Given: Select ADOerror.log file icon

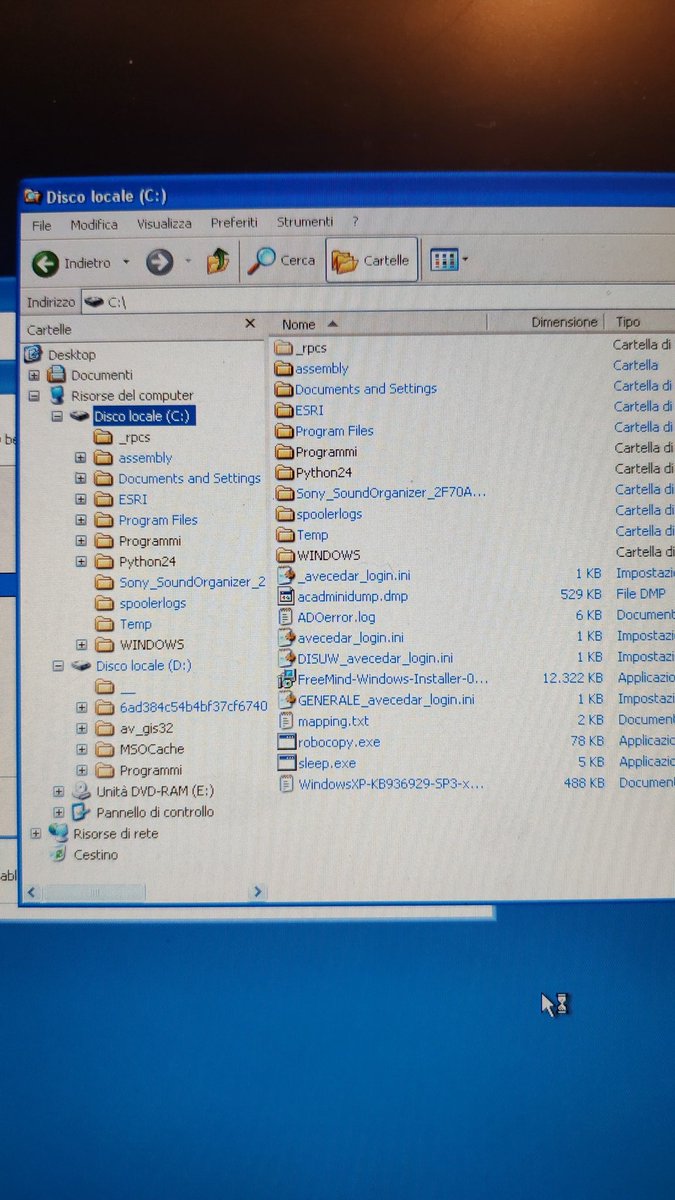Looking at the screenshot, I should [285, 617].
